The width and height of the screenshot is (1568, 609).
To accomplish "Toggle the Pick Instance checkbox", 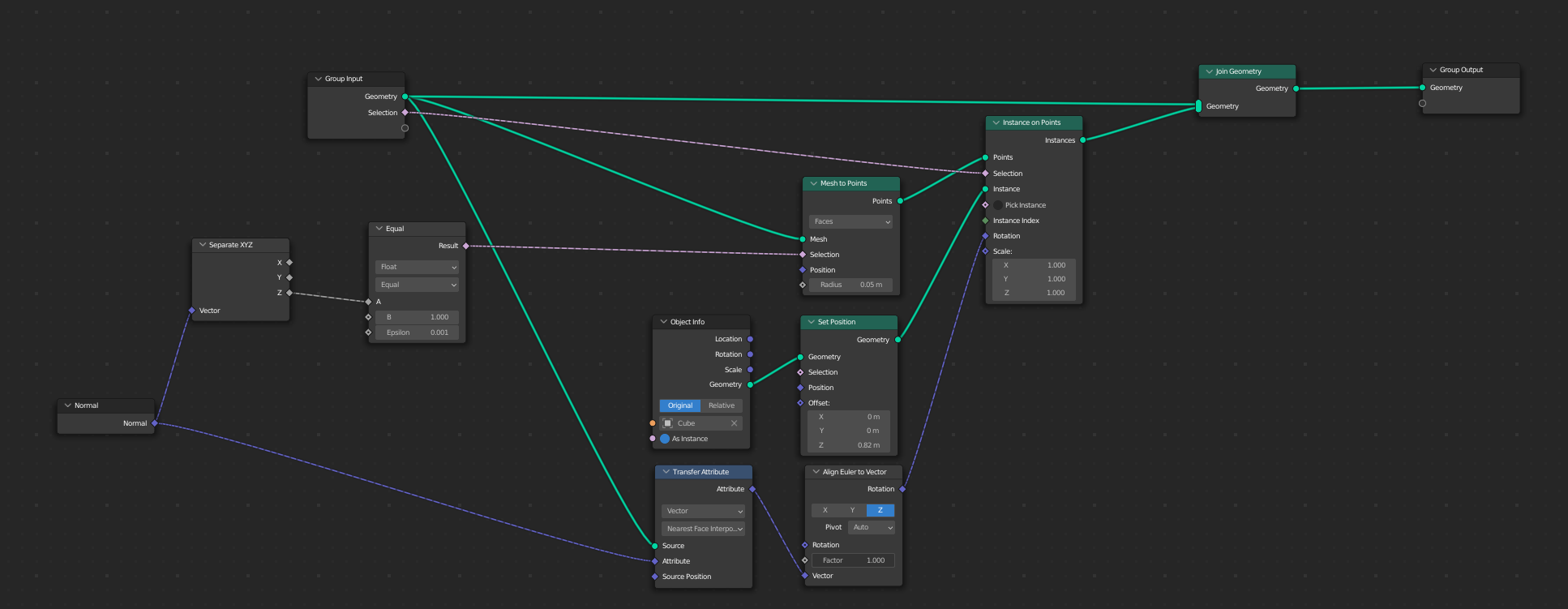I will tap(998, 205).
